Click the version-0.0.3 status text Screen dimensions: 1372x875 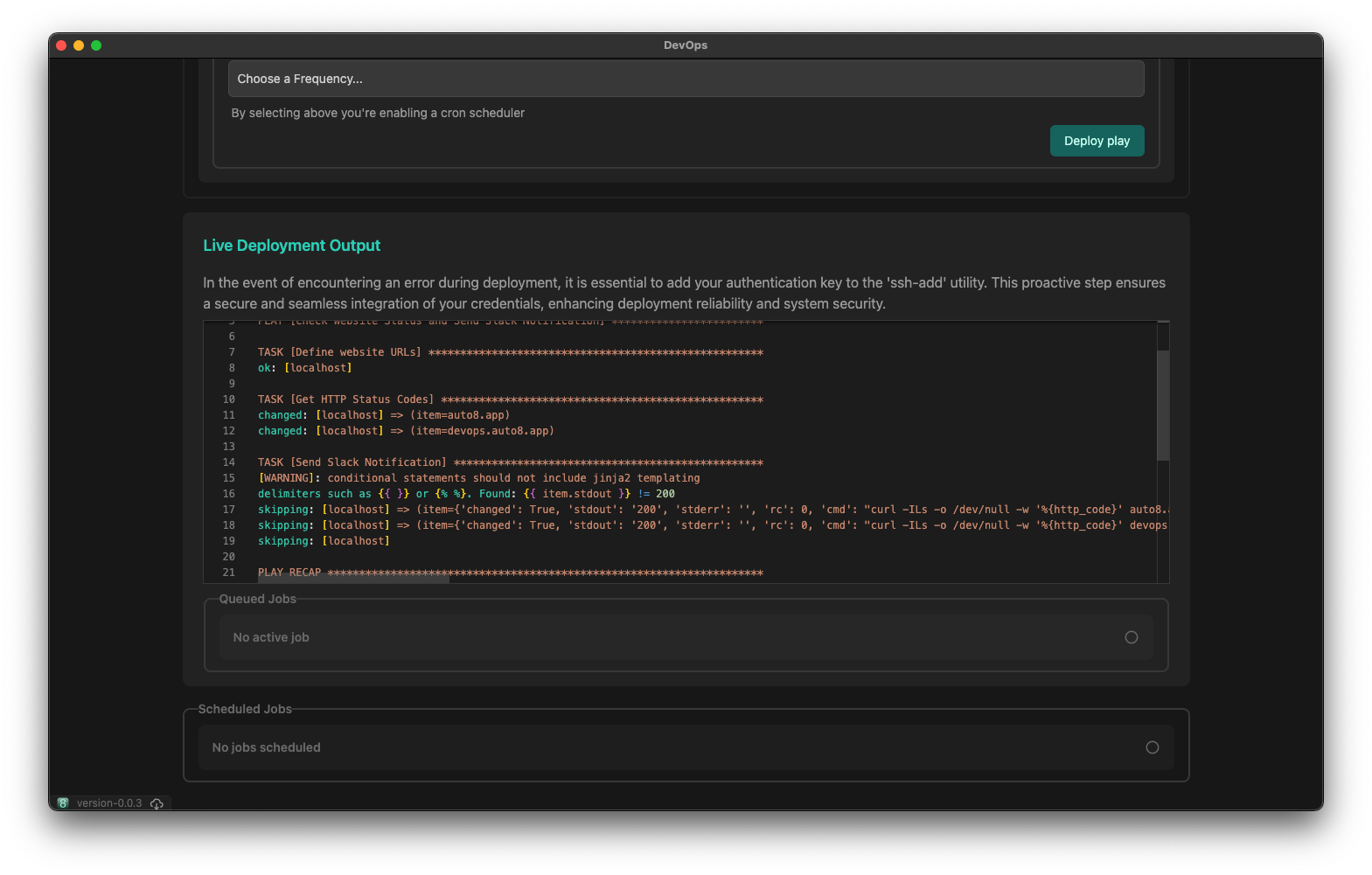[109, 803]
